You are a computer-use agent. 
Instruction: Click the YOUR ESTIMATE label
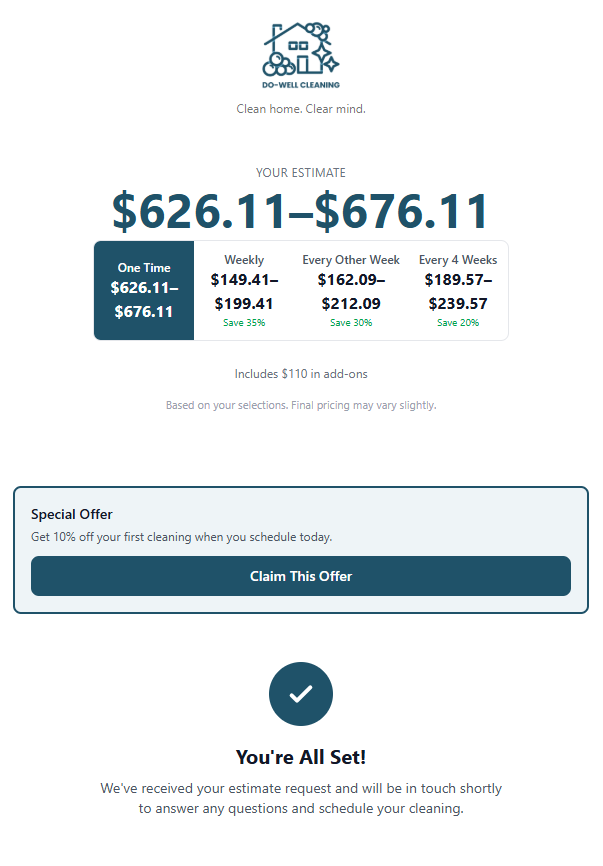coord(301,173)
